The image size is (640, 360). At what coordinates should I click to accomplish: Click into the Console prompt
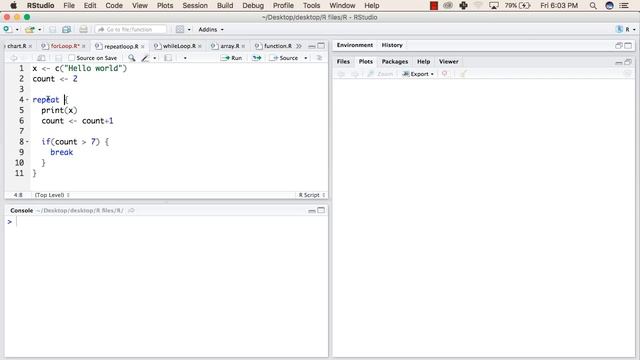coord(166,222)
